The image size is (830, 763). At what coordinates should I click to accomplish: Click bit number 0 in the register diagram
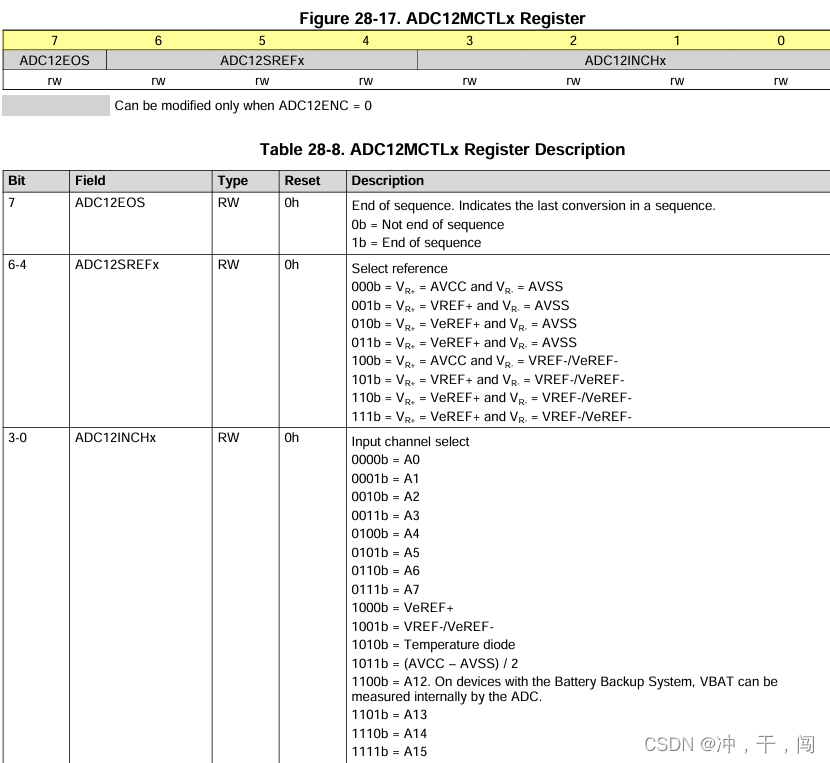[780, 40]
